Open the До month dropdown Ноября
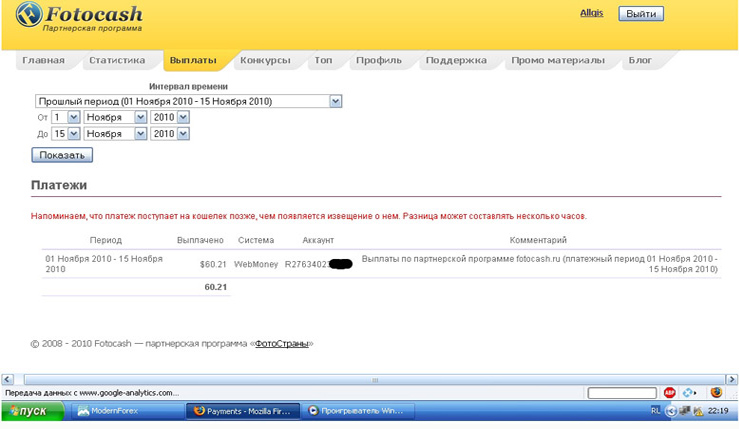739x429 pixels. [x=115, y=134]
